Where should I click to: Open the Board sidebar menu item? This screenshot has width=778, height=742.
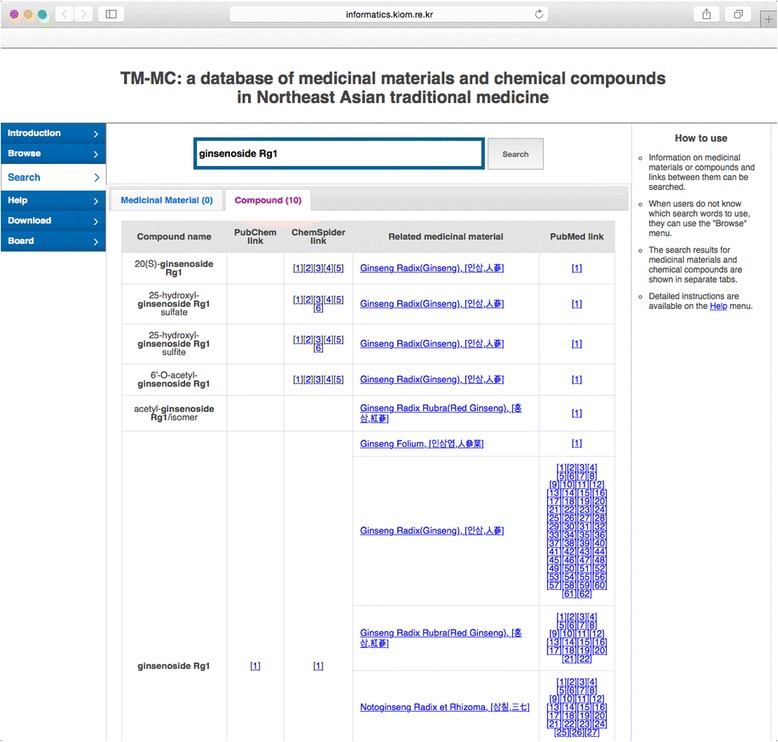pos(53,241)
